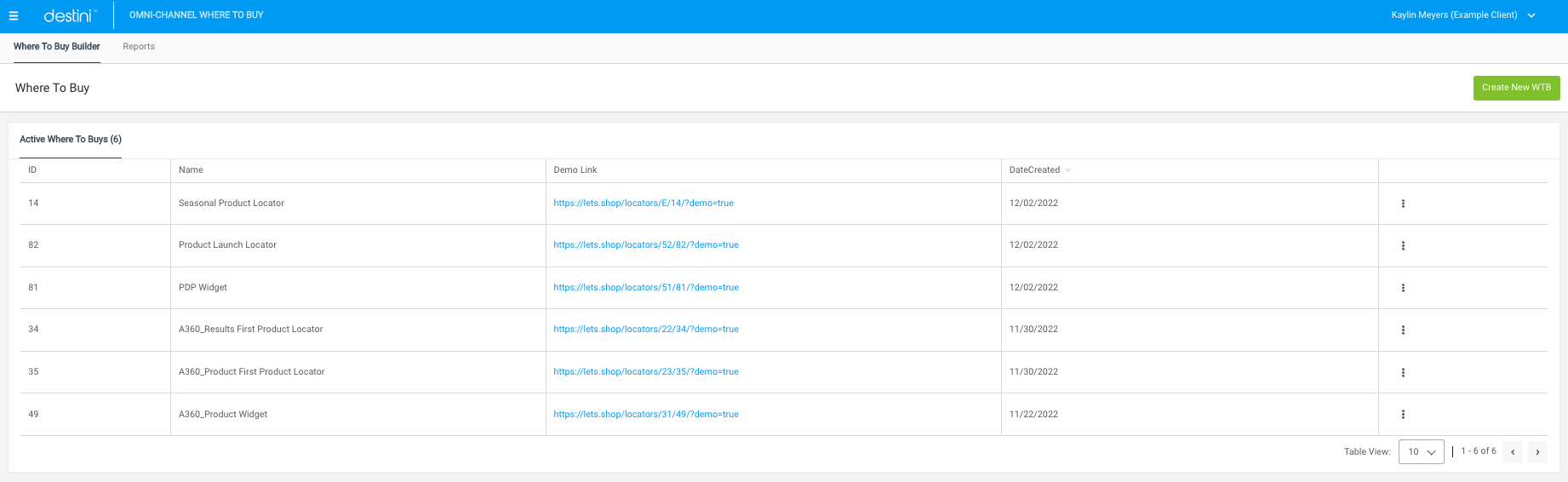
Task: Expand Kaylin Meyers account dropdown
Action: (x=1463, y=15)
